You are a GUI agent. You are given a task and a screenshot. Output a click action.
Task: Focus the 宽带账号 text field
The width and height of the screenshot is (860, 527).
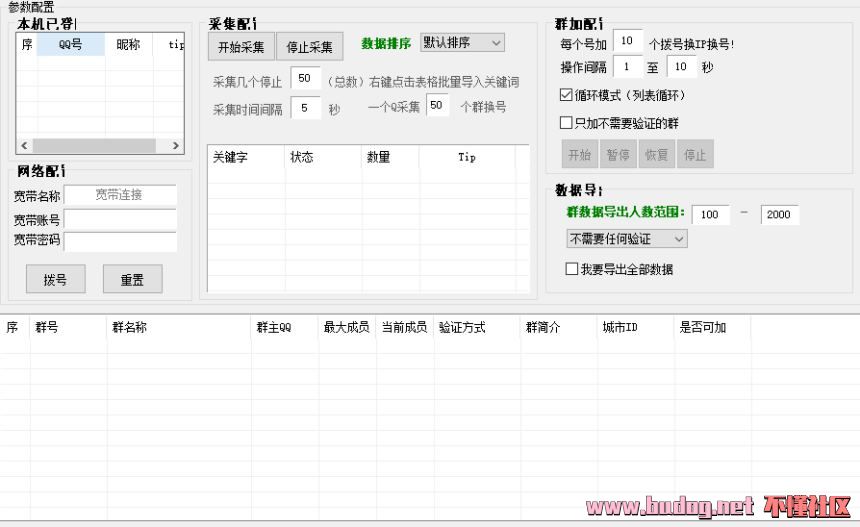pyautogui.click(x=120, y=218)
